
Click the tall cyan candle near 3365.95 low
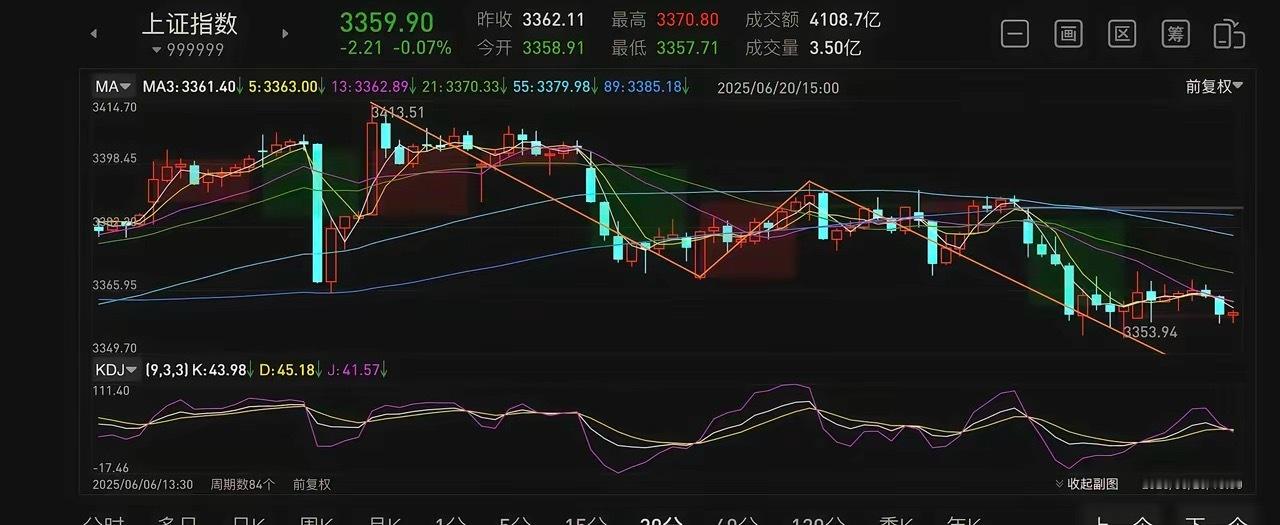click(317, 213)
